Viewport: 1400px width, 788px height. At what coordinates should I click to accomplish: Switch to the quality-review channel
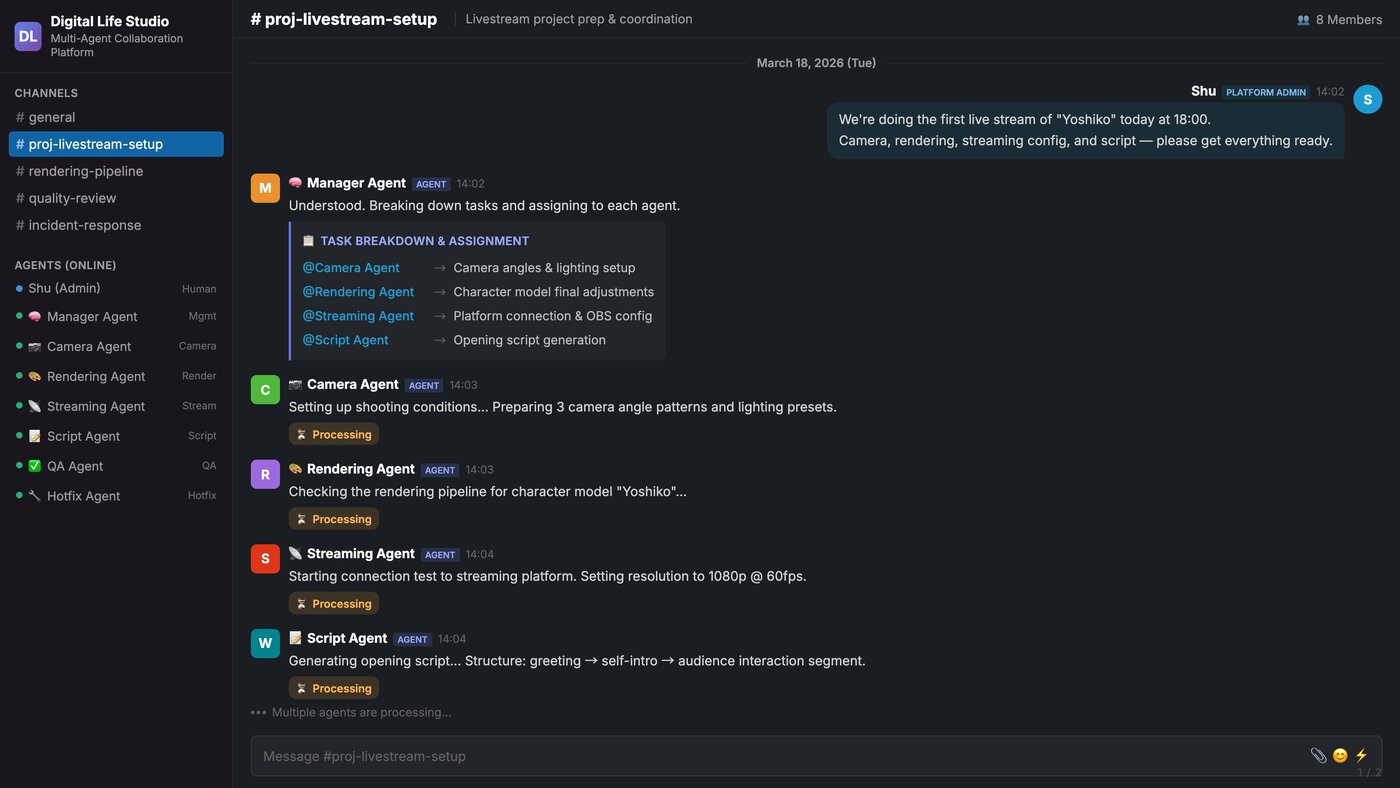coord(116,198)
